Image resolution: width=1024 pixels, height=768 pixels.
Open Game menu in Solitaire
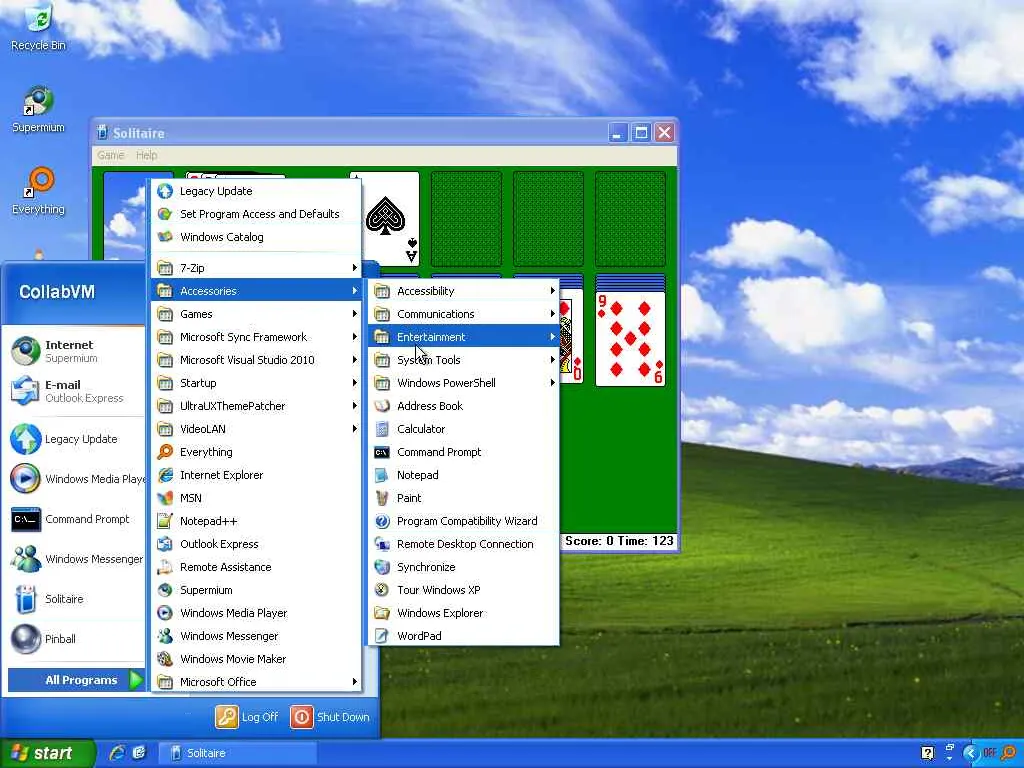pos(110,155)
